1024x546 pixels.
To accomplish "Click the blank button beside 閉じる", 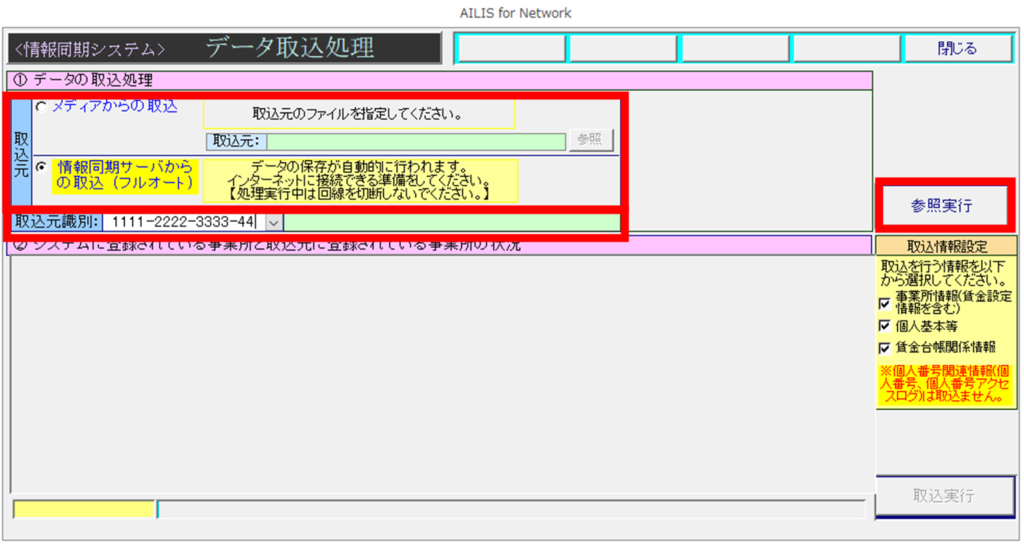I will point(846,48).
